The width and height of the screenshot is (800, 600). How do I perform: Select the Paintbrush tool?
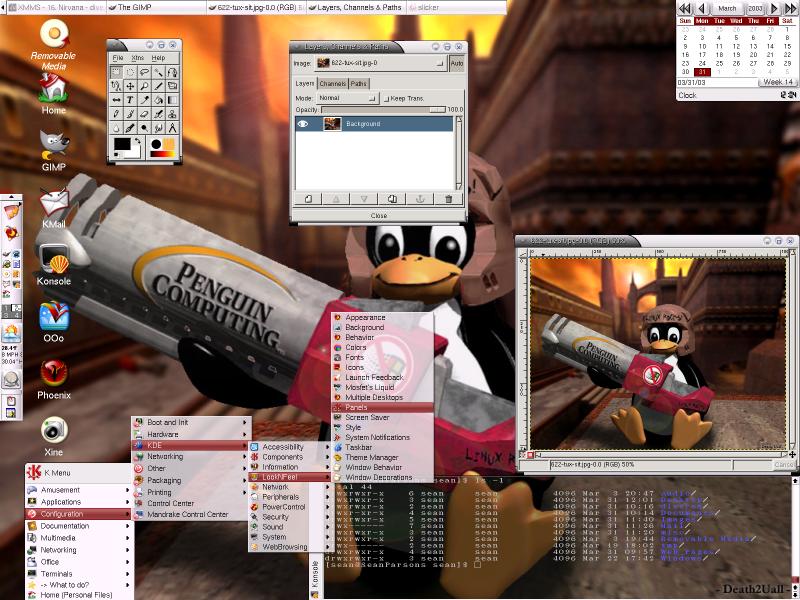(x=130, y=114)
